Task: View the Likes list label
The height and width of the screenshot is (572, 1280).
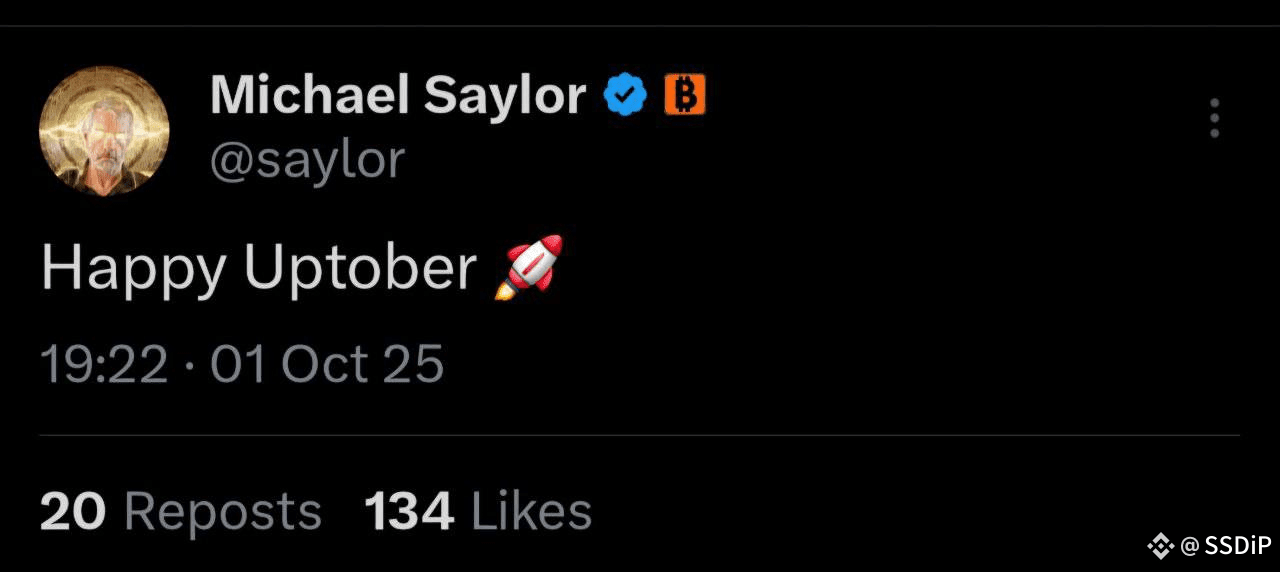Action: [x=531, y=512]
